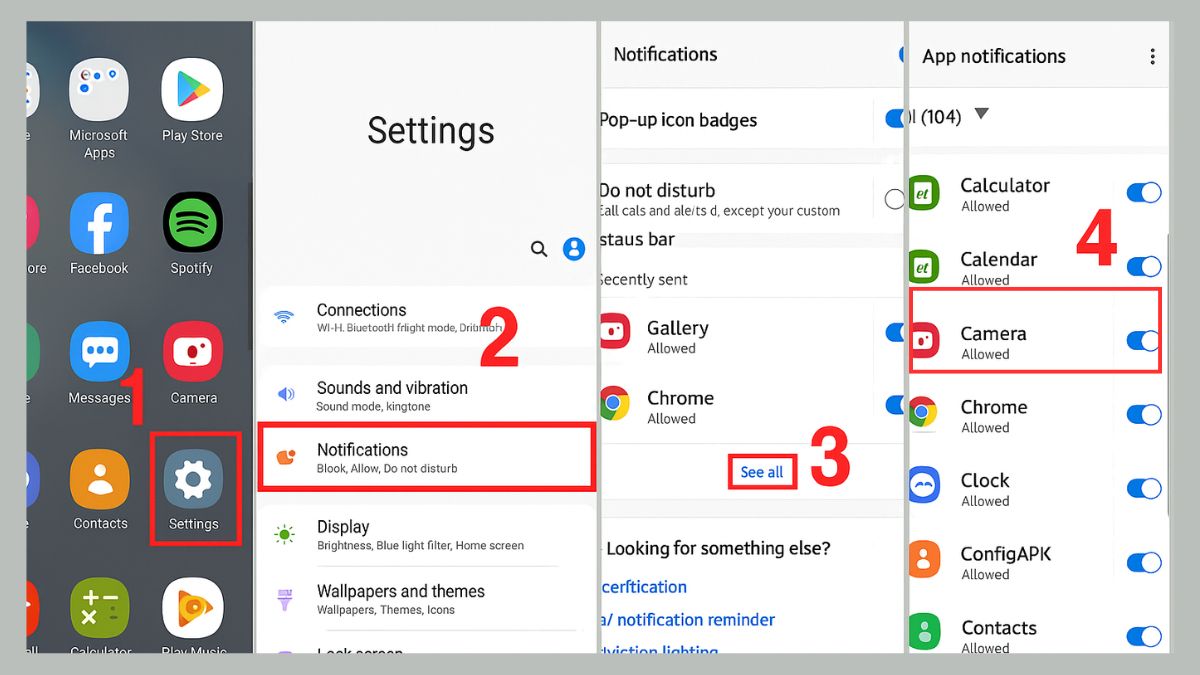Screen dimensions: 1200x675
Task: Open the Settings gear app icon
Action: click(x=194, y=481)
